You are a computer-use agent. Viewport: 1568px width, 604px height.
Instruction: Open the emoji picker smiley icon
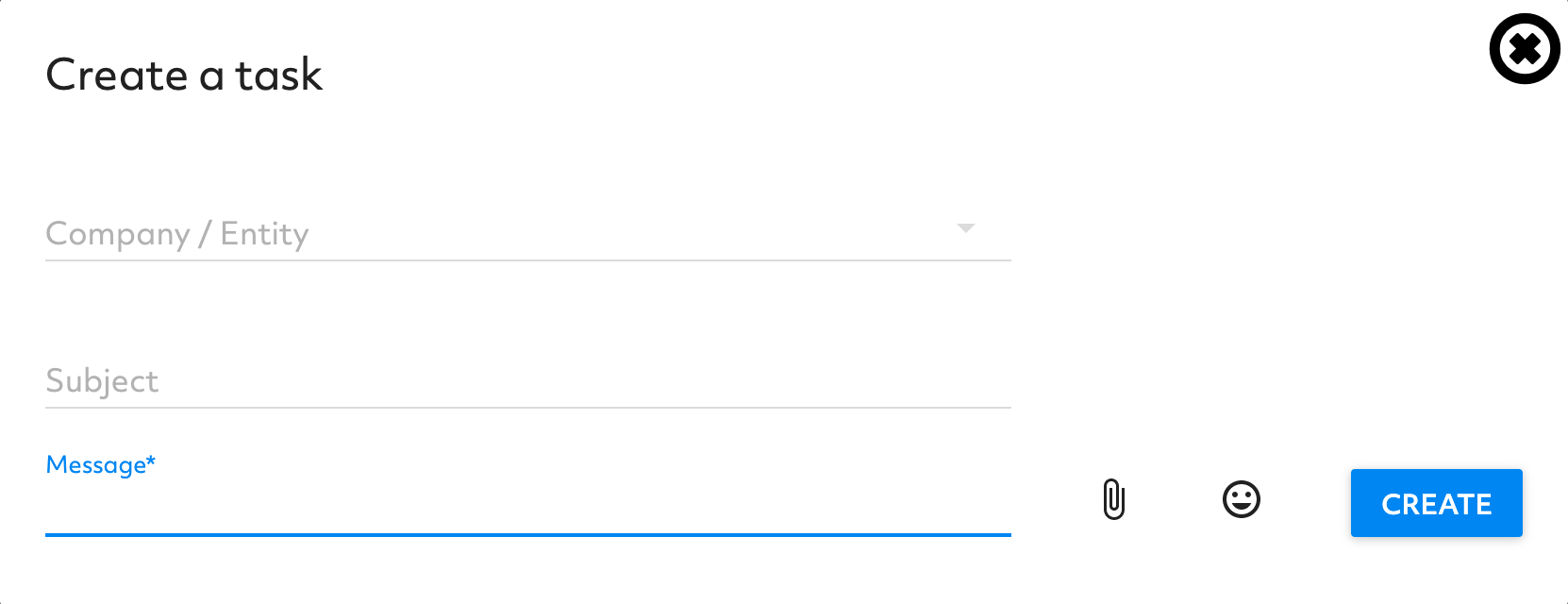click(x=1242, y=499)
